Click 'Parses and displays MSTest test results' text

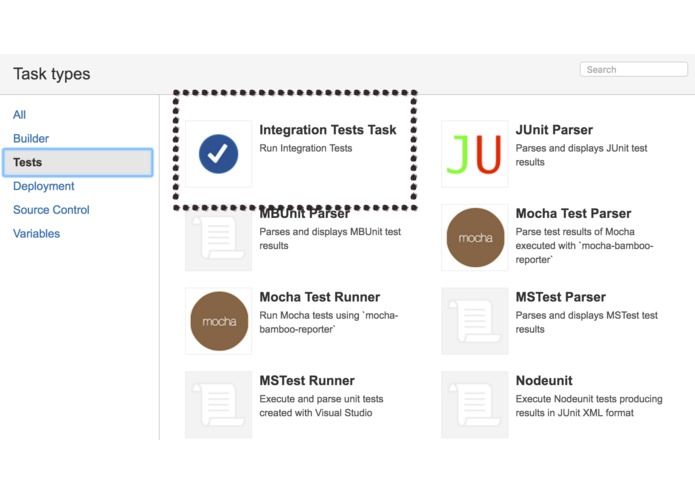pyautogui.click(x=586, y=322)
